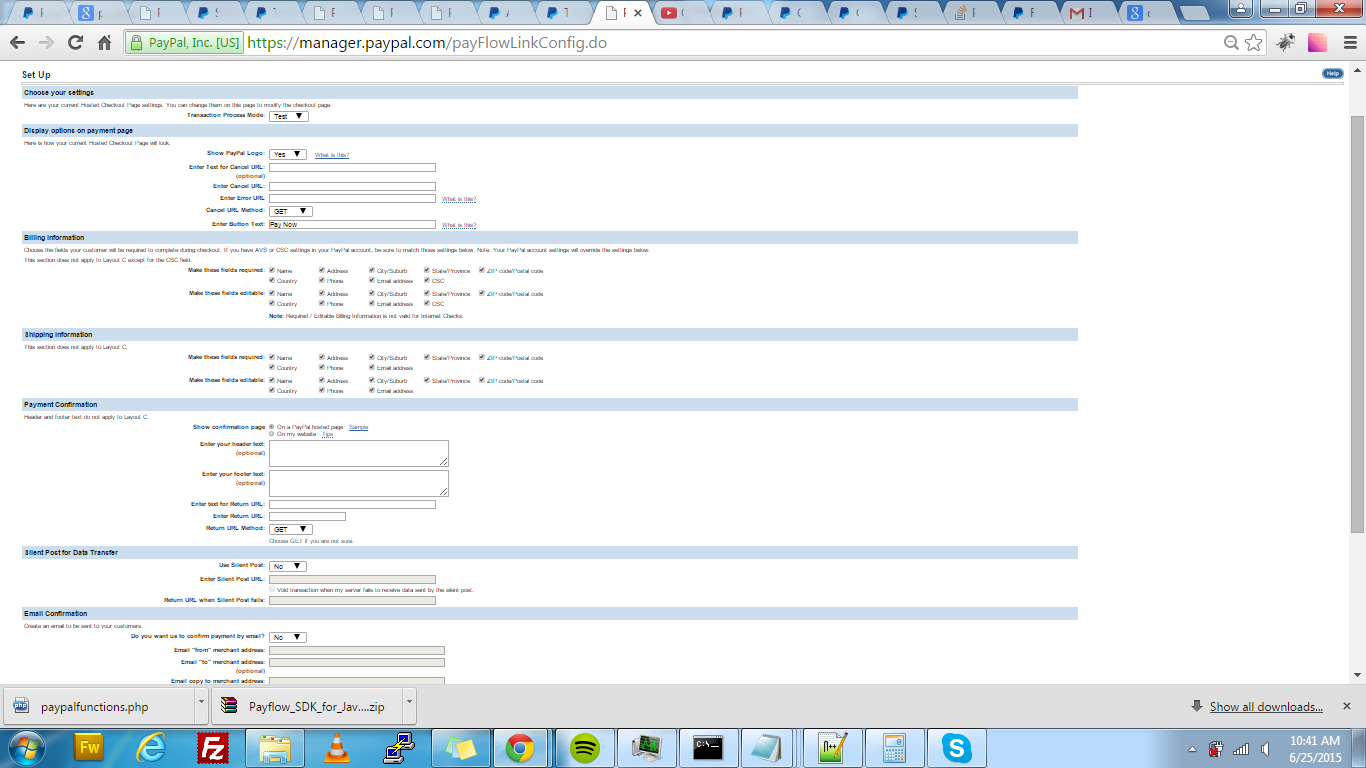Open "What is this?" link beside Enter Error URL
This screenshot has height=768, width=1366.
(x=459, y=199)
